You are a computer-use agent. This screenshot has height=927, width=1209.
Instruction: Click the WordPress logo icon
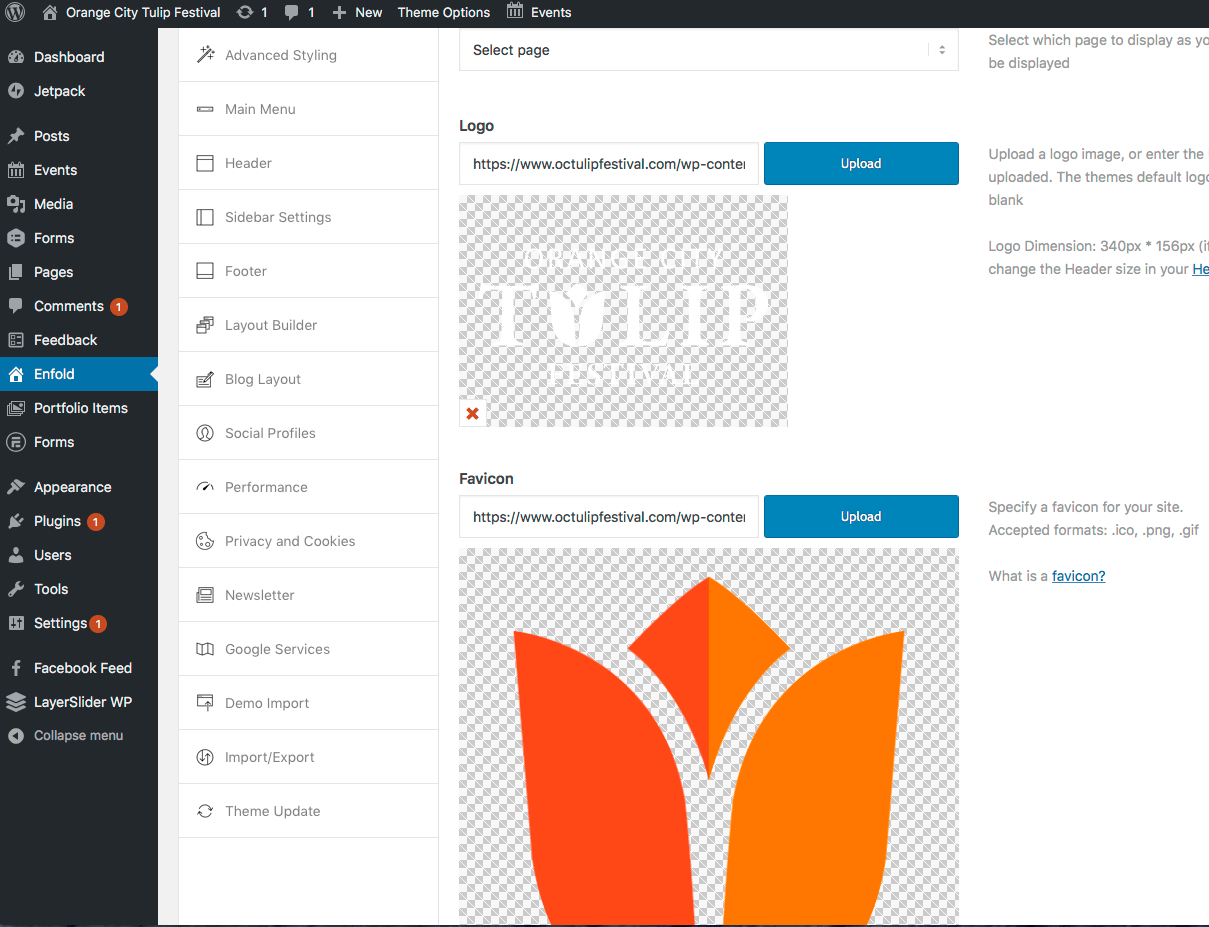[15, 13]
